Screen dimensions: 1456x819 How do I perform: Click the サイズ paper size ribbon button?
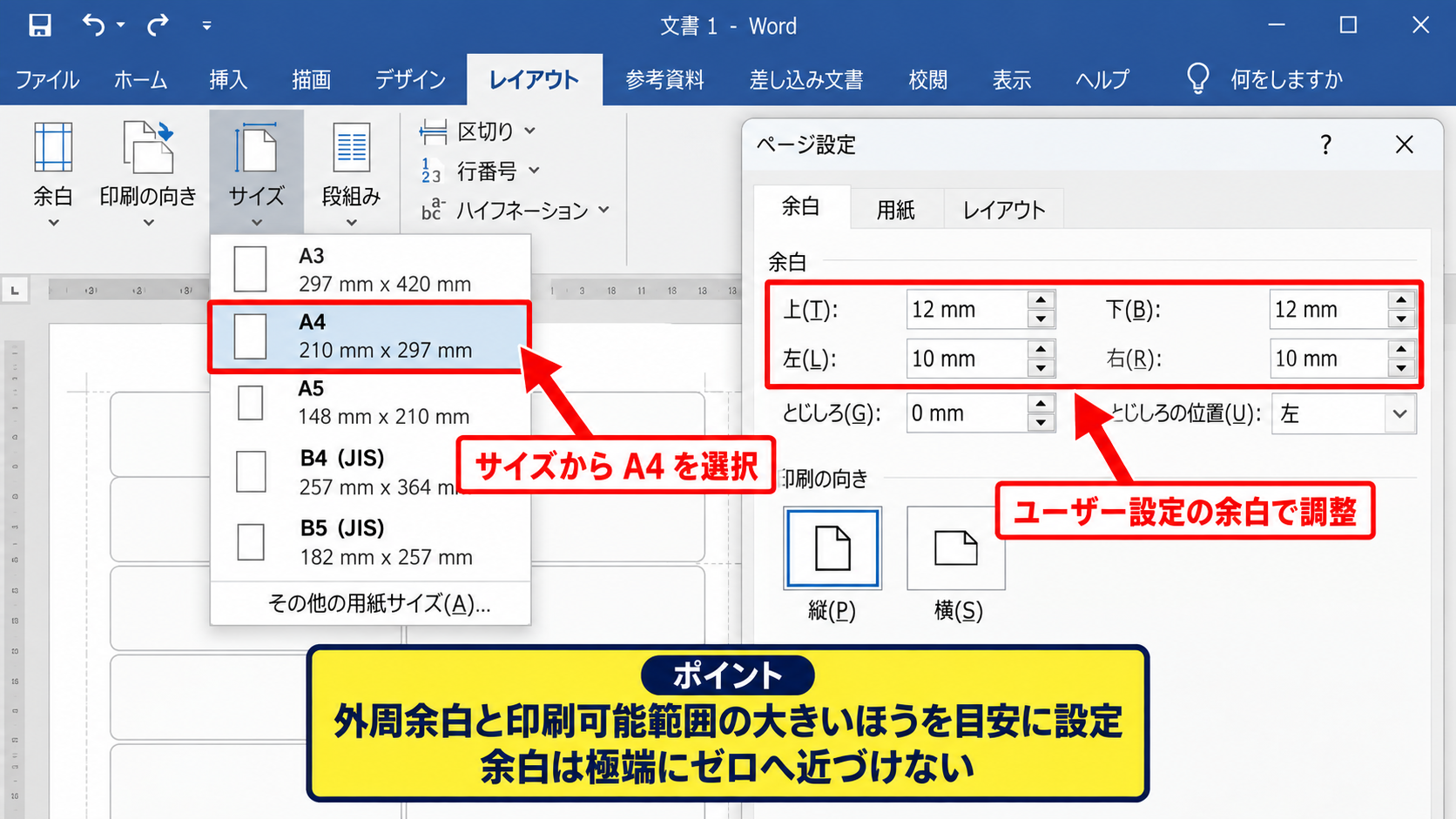coord(256,172)
